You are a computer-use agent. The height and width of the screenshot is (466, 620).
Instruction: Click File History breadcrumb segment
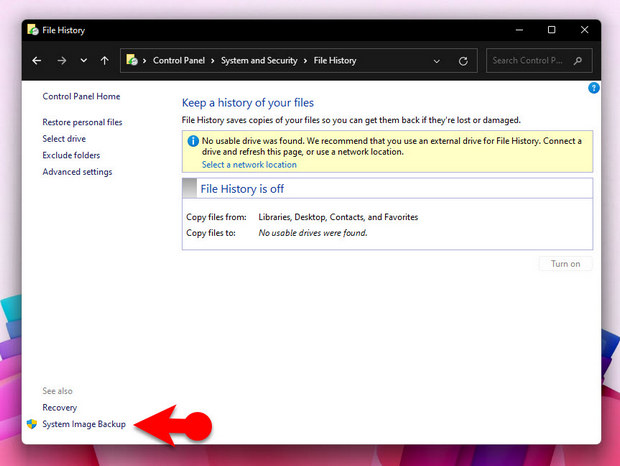(335, 60)
